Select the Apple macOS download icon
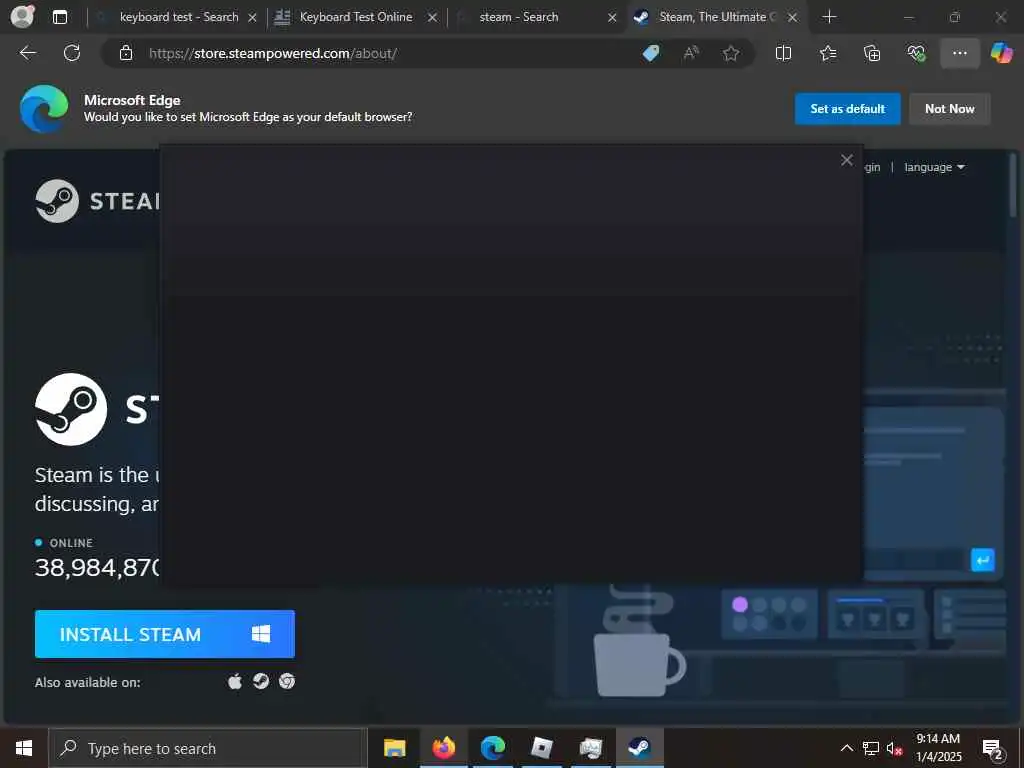The width and height of the screenshot is (1024, 768). point(235,681)
